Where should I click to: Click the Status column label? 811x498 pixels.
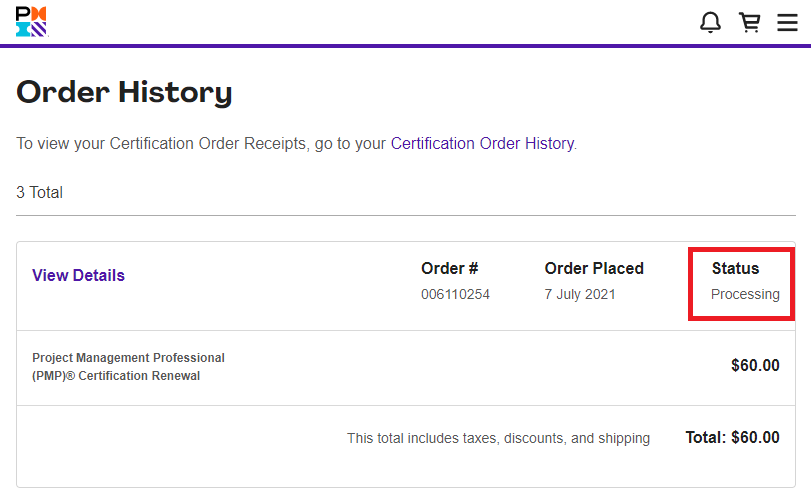[735, 268]
